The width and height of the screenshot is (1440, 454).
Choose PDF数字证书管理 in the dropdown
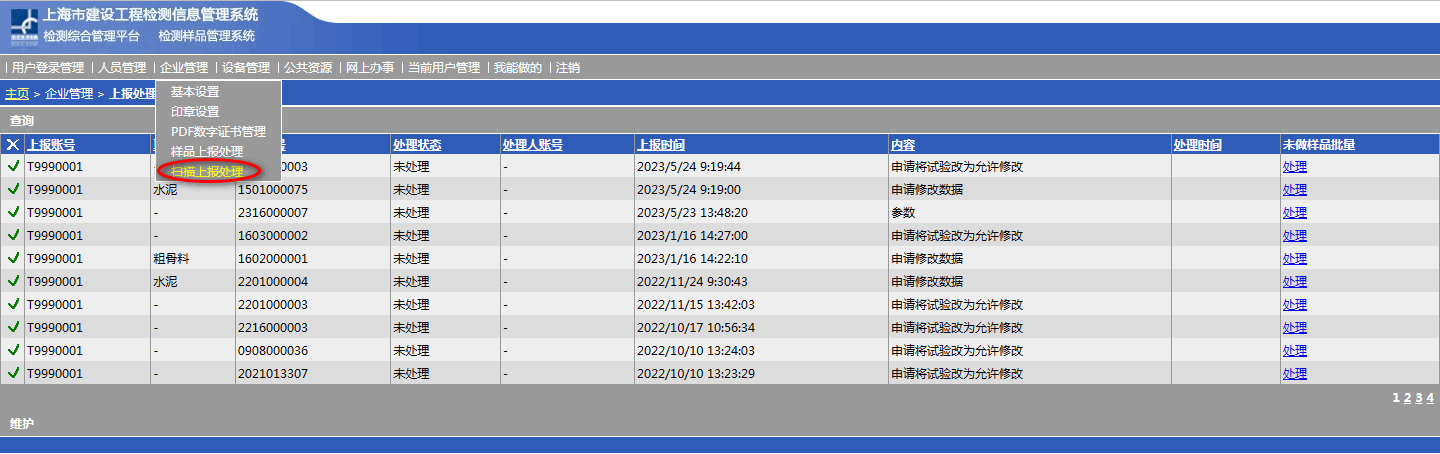tap(218, 132)
